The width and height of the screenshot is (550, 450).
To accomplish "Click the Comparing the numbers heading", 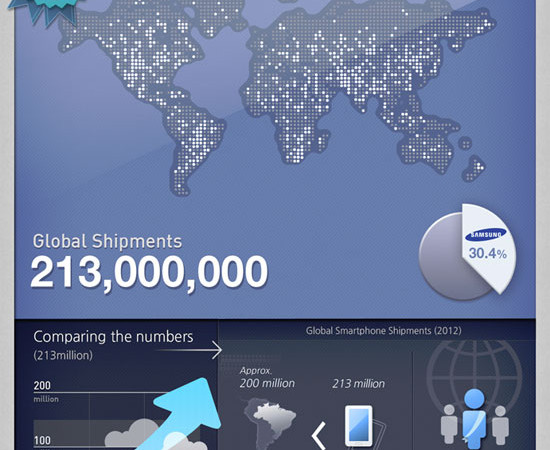I will pos(113,337).
